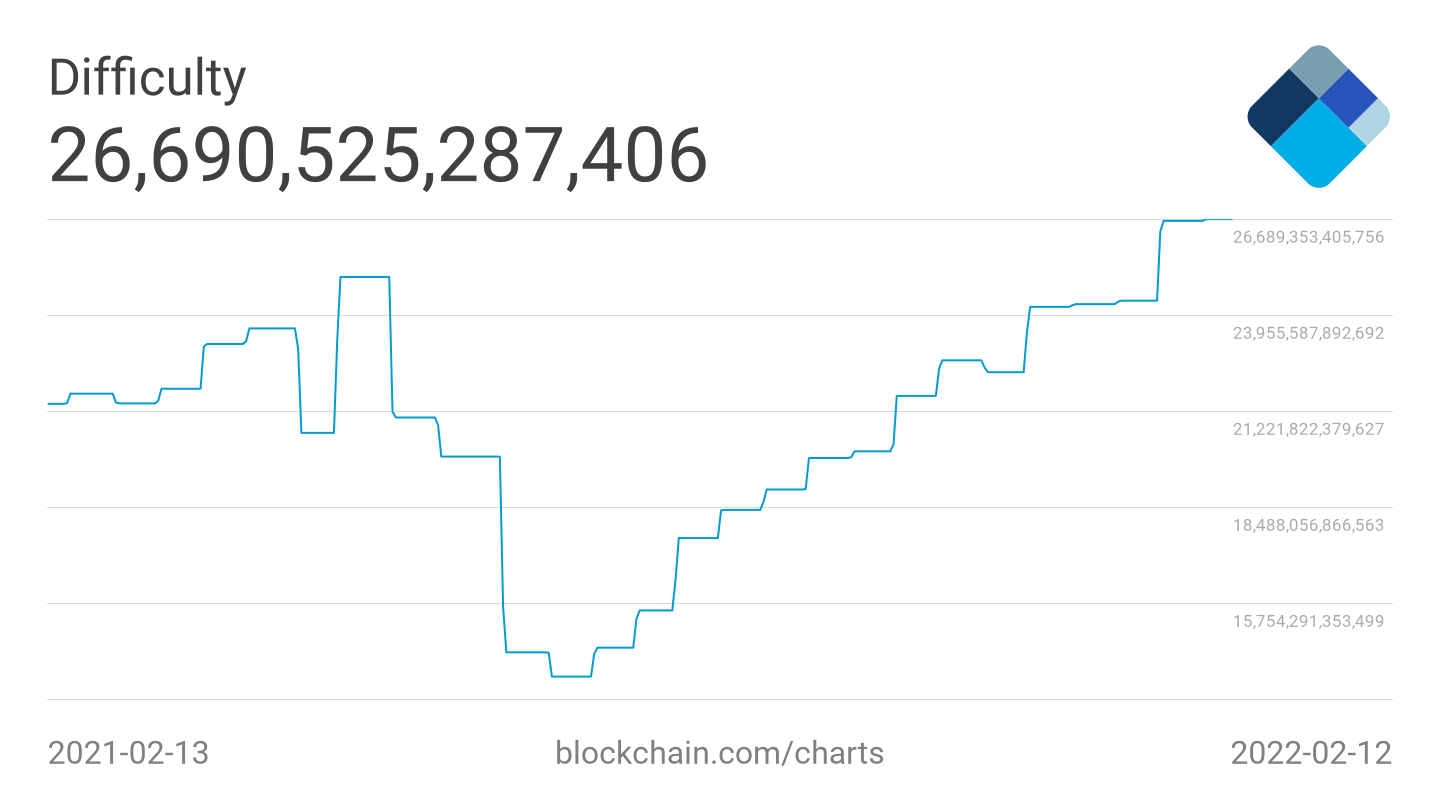The image size is (1440, 810).
Task: Click the 21,221,822,379,627 axis label
Action: [x=1308, y=429]
